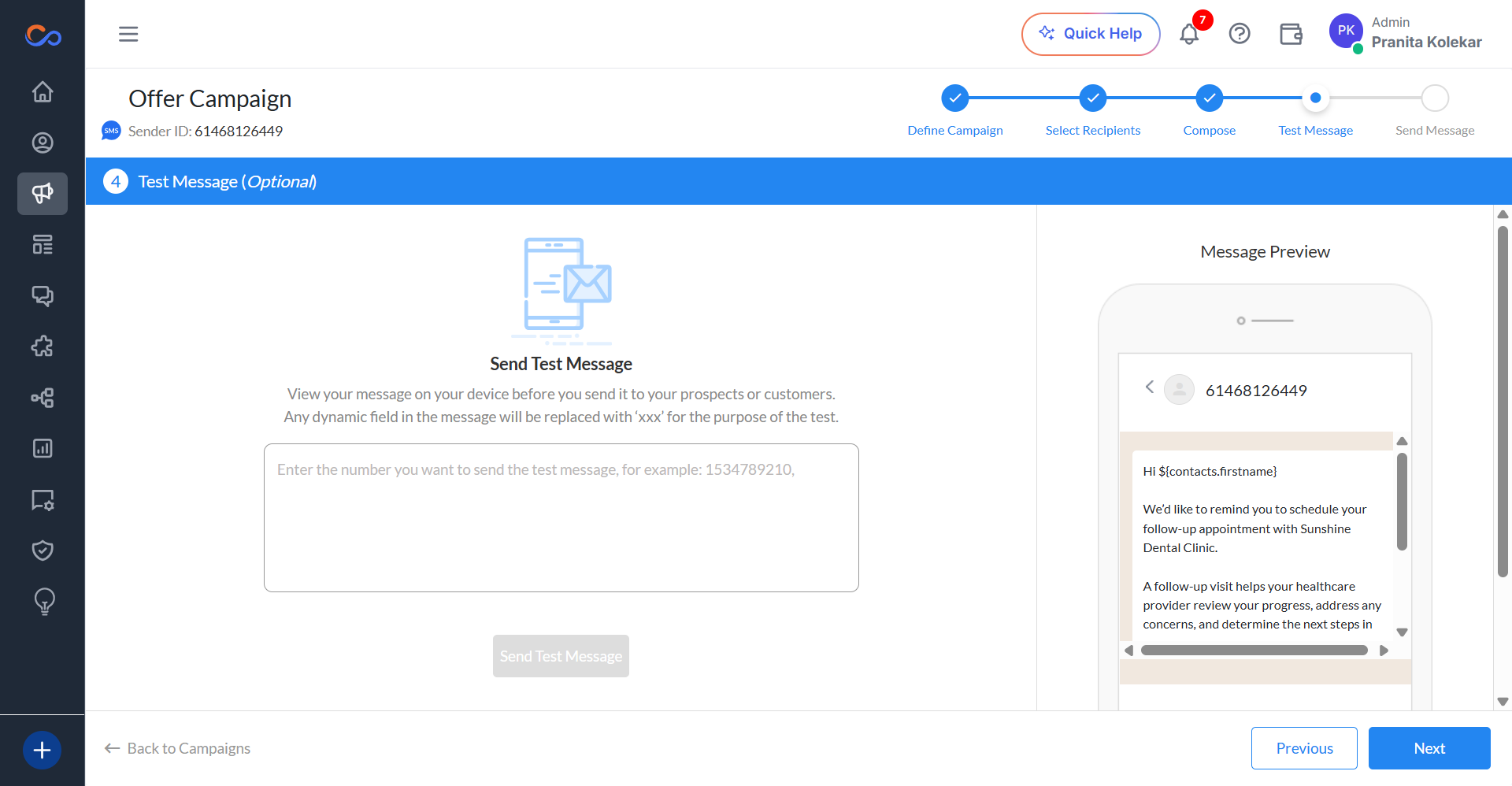
Task: Toggle the hamburger menu to collapse sidebar
Action: tap(128, 34)
